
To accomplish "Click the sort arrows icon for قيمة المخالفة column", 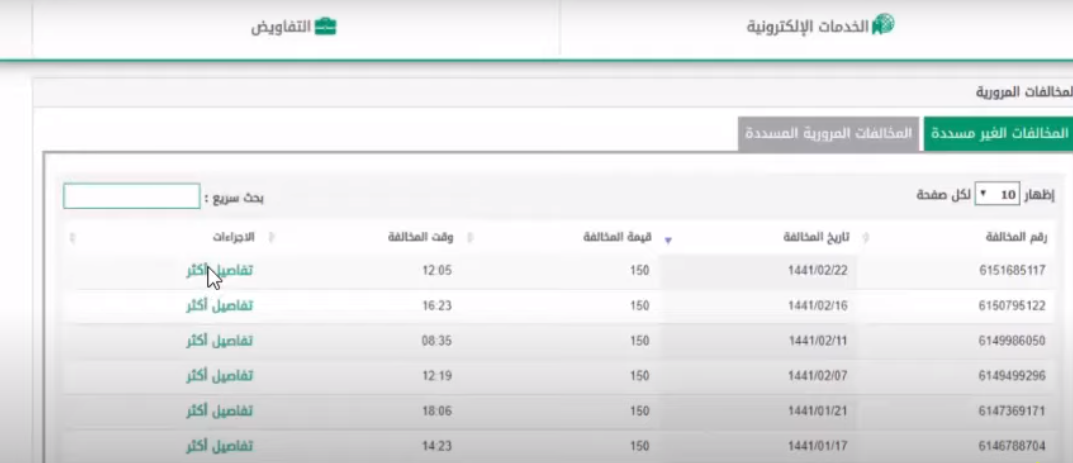I will click(471, 238).
